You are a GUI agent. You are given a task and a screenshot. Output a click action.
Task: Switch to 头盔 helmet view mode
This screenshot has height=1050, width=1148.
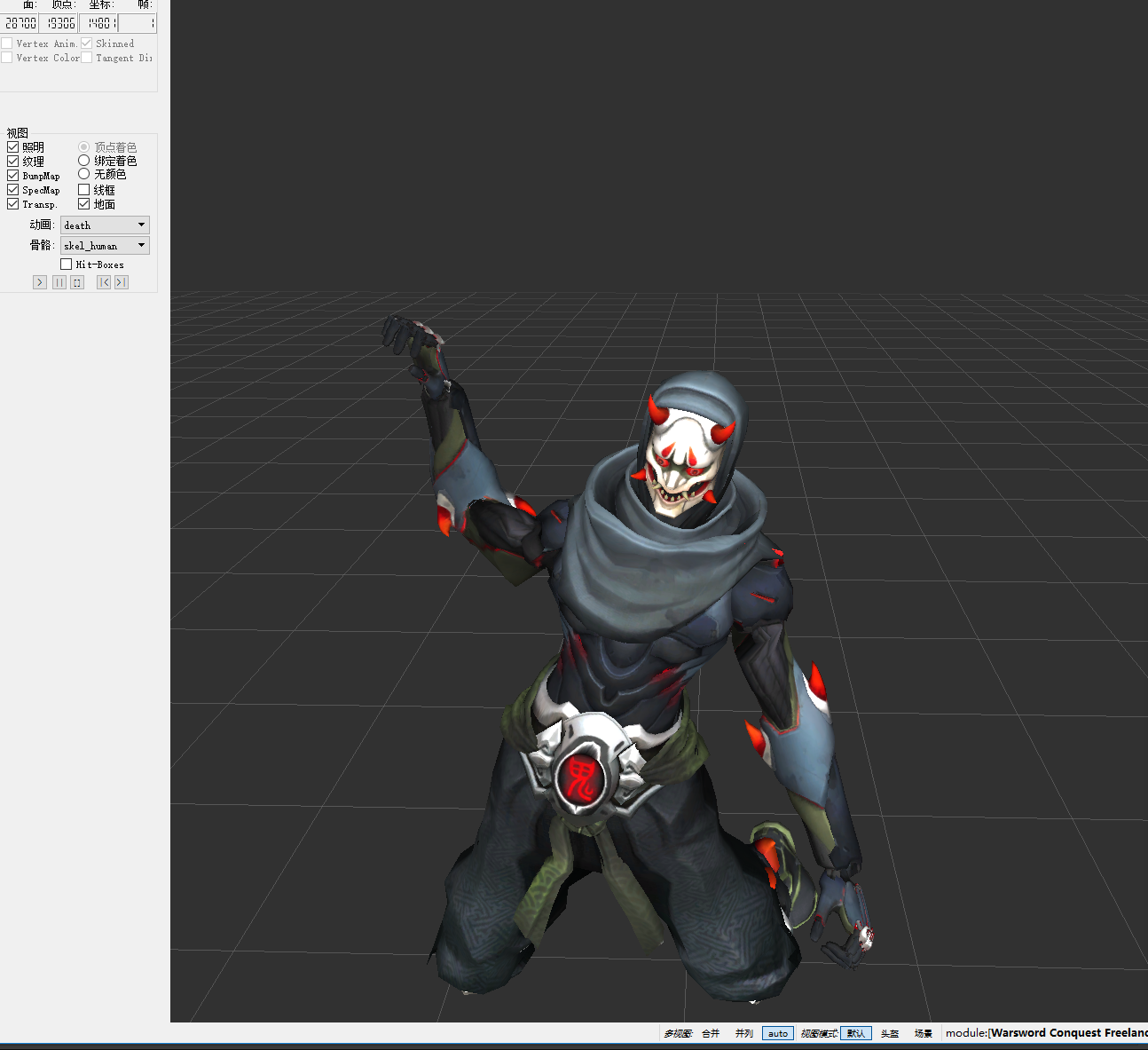pos(890,1033)
